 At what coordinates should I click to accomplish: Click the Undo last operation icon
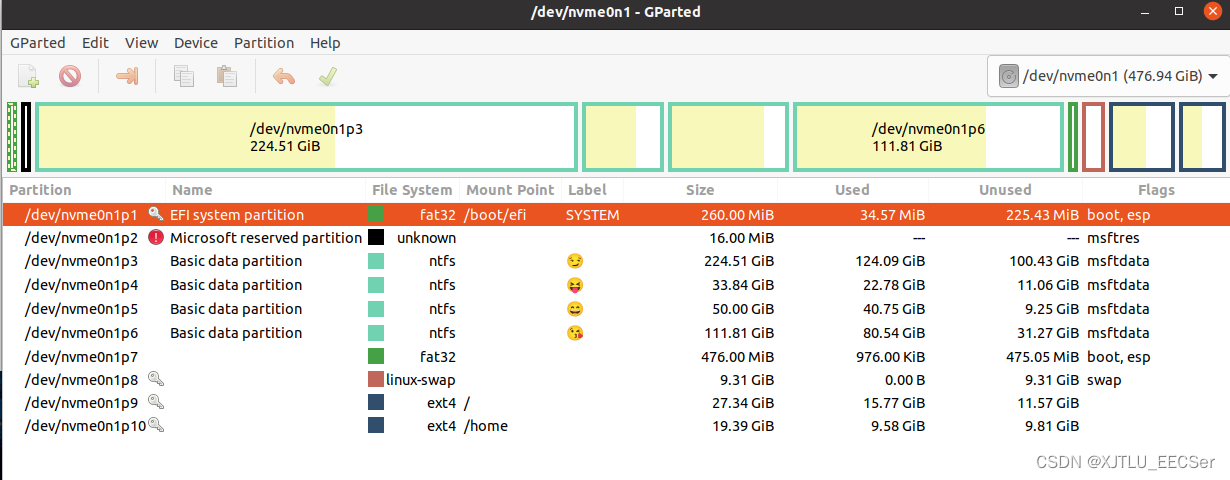pyautogui.click(x=284, y=76)
